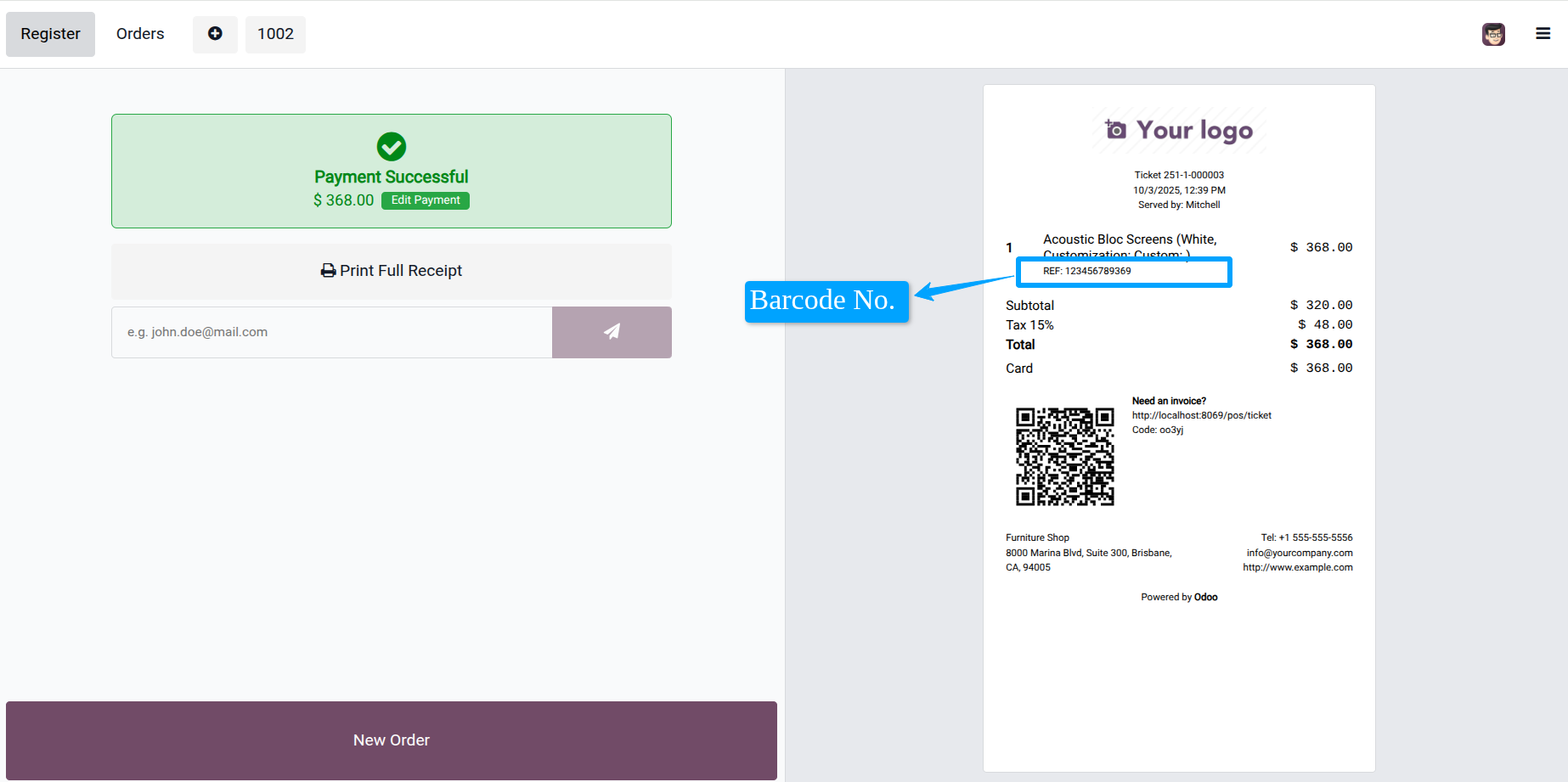The width and height of the screenshot is (1568, 782).
Task: Click the $ 48.00 tax amount
Action: pyautogui.click(x=1325, y=324)
